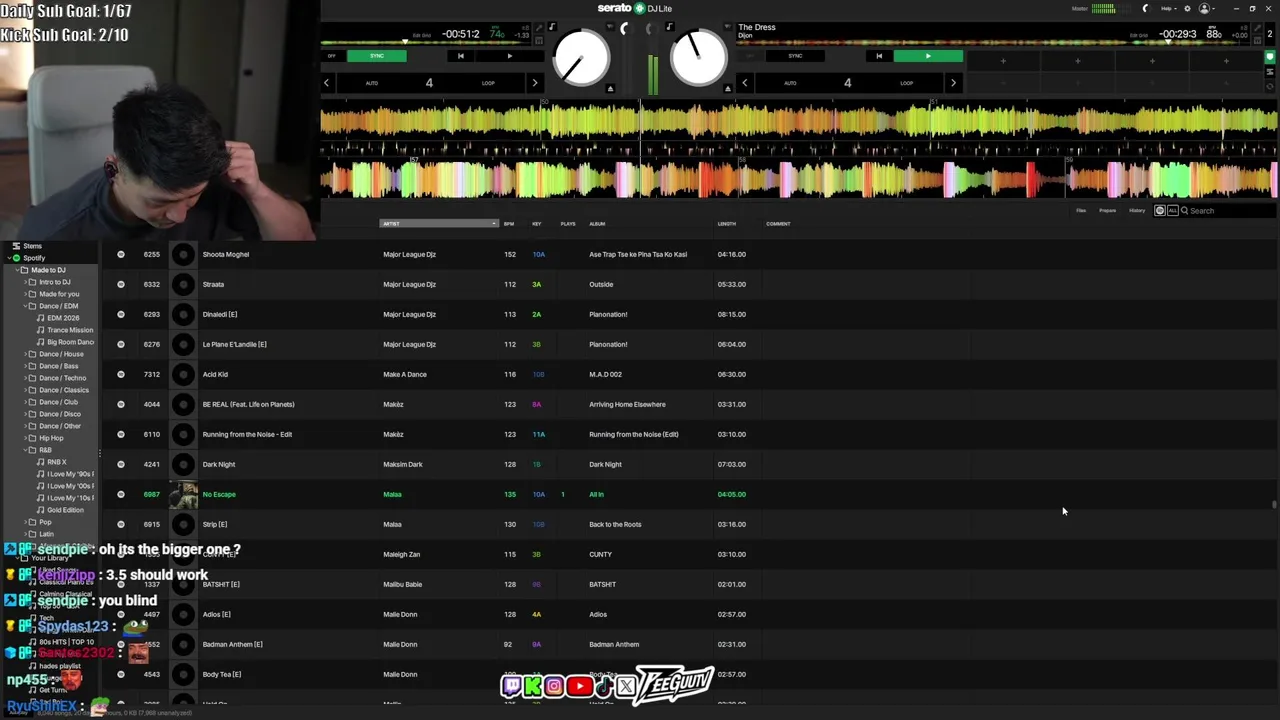Collapse the R&B folder
The image size is (1280, 720).
[x=24, y=450]
